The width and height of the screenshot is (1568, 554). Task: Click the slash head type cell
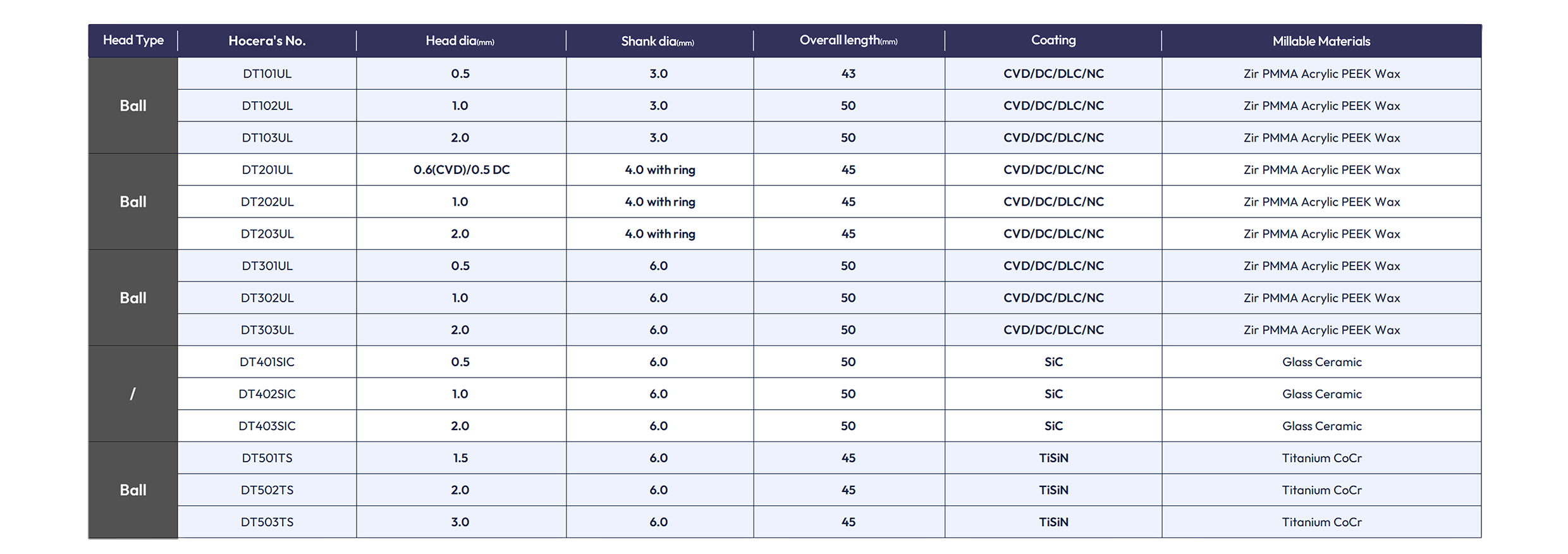[x=133, y=393]
